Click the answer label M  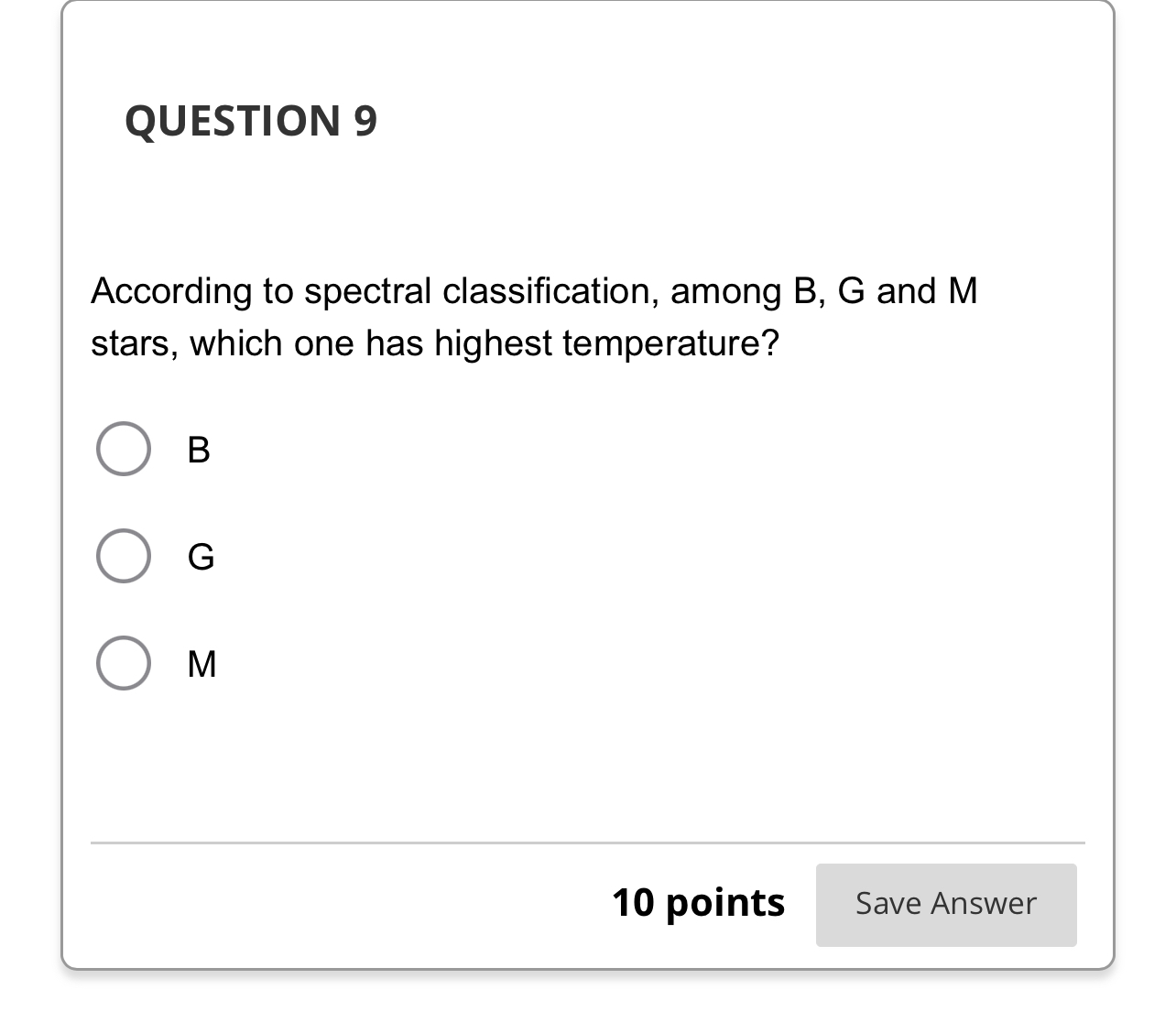[x=201, y=663]
